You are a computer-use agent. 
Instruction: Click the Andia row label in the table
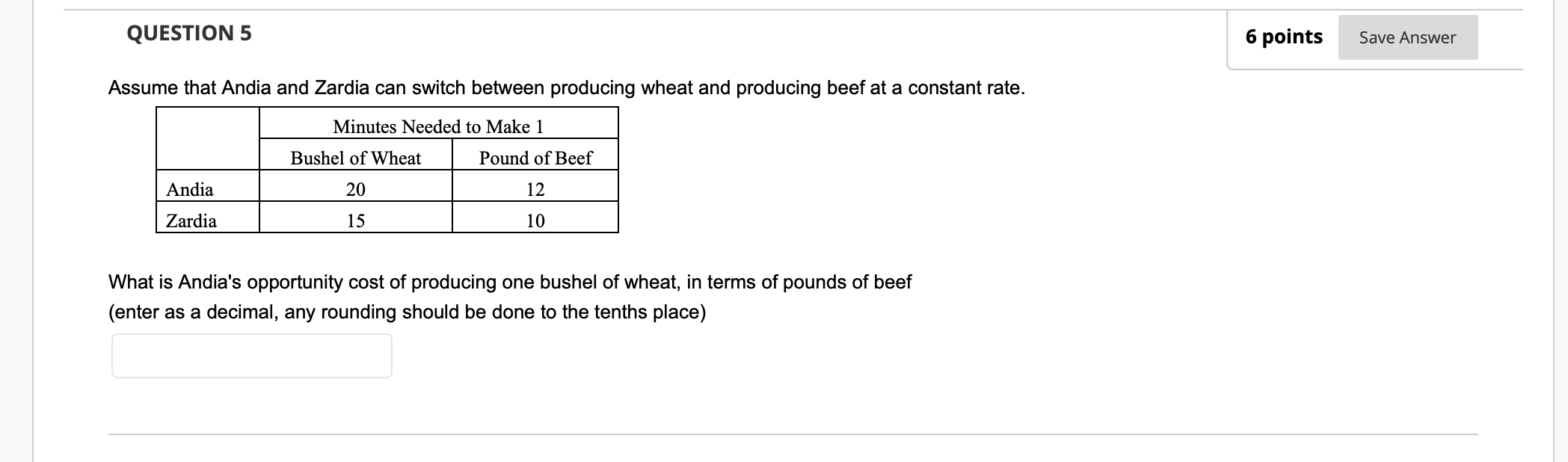[x=191, y=189]
